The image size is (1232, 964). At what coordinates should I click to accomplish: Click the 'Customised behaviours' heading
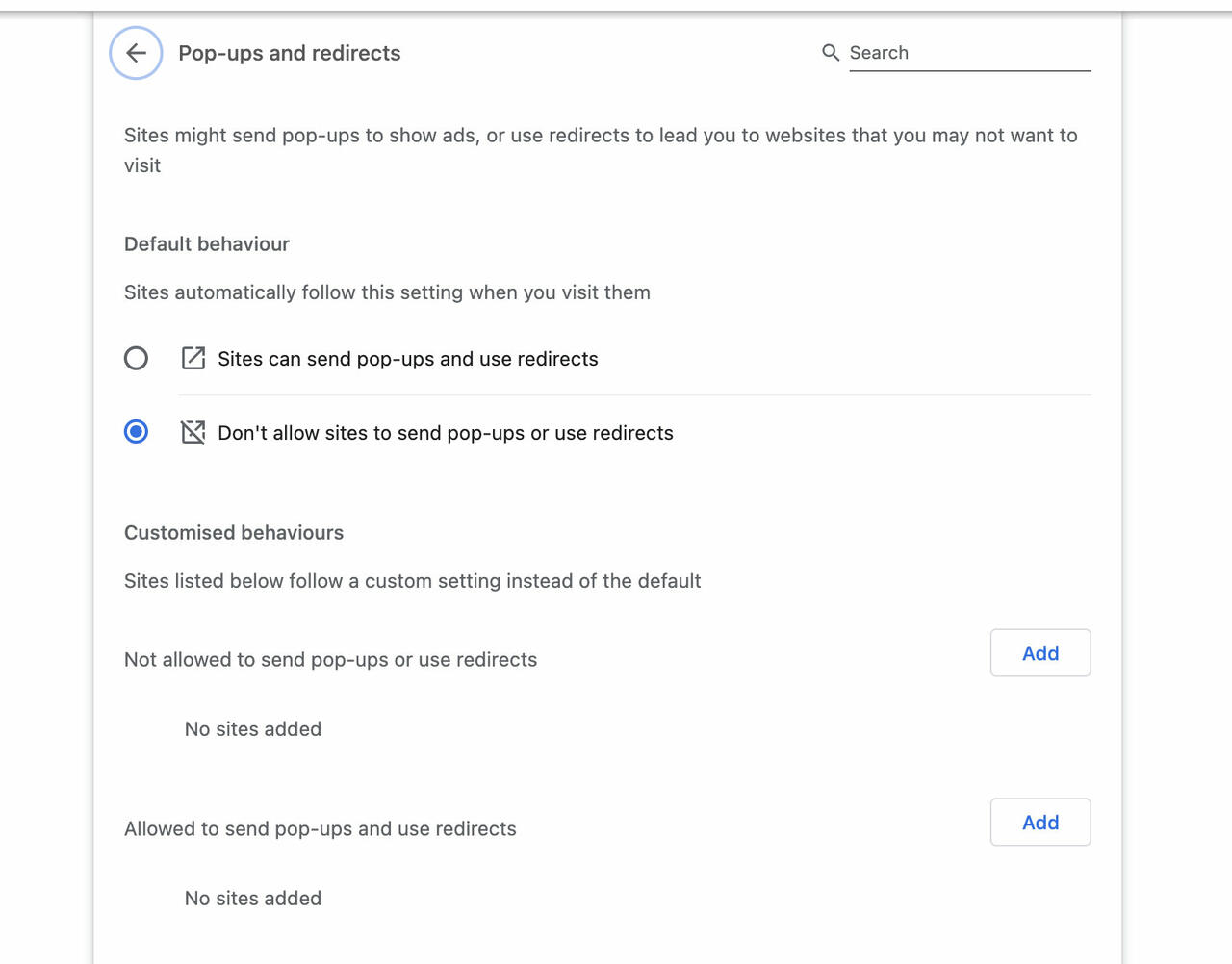[234, 533]
